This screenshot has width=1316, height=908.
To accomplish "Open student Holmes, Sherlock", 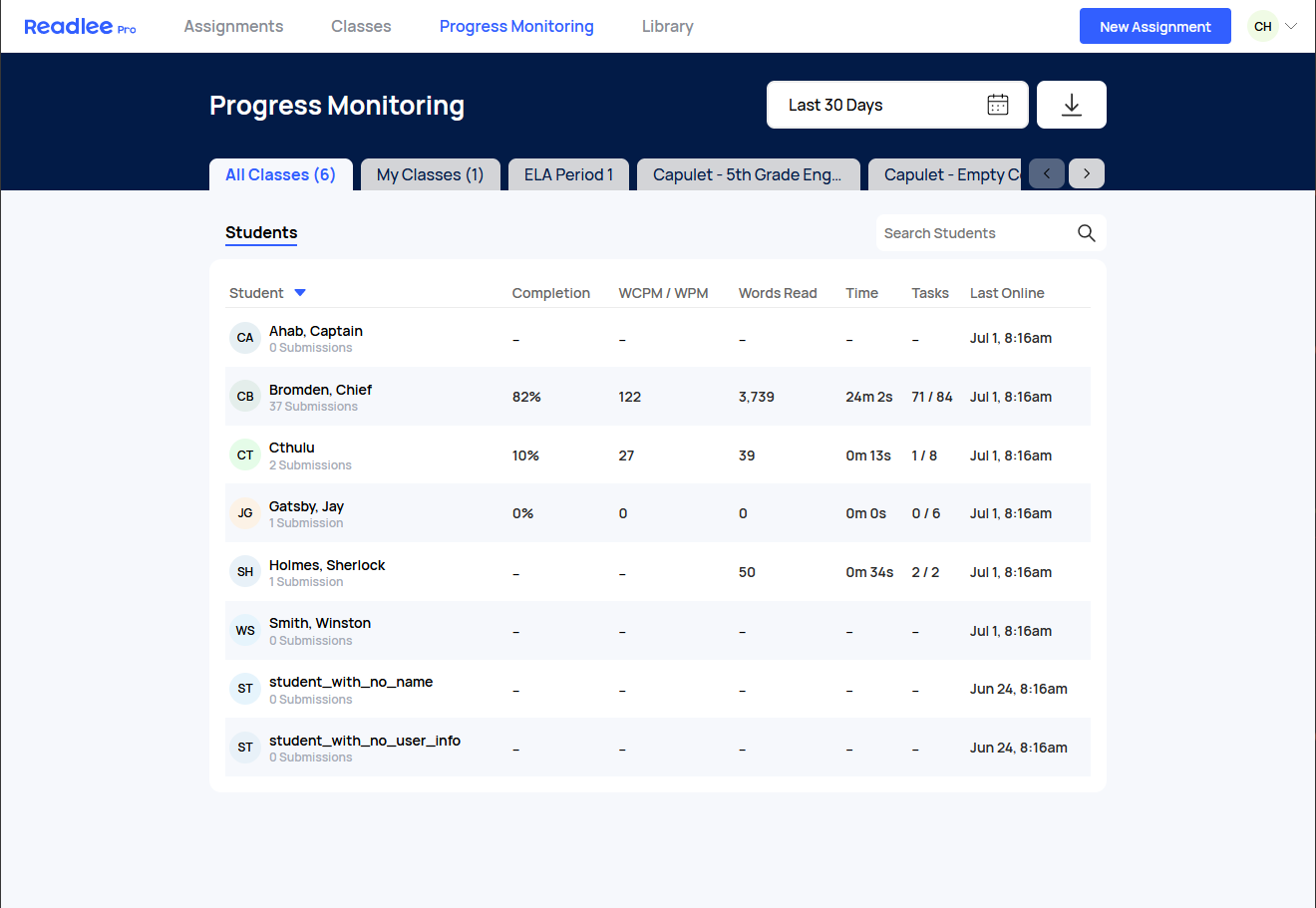I will (x=327, y=565).
